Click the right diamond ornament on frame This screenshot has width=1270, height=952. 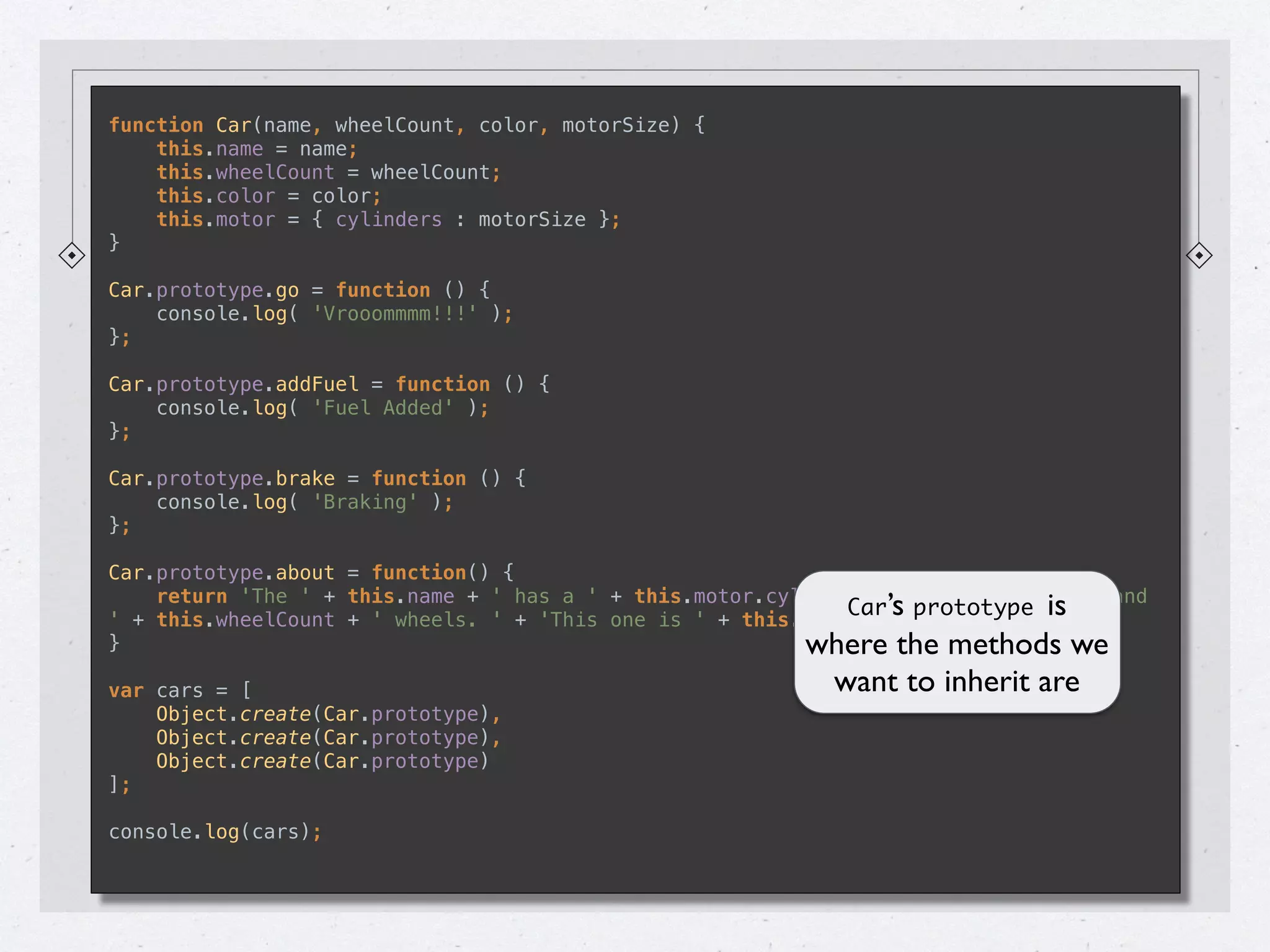point(1199,255)
